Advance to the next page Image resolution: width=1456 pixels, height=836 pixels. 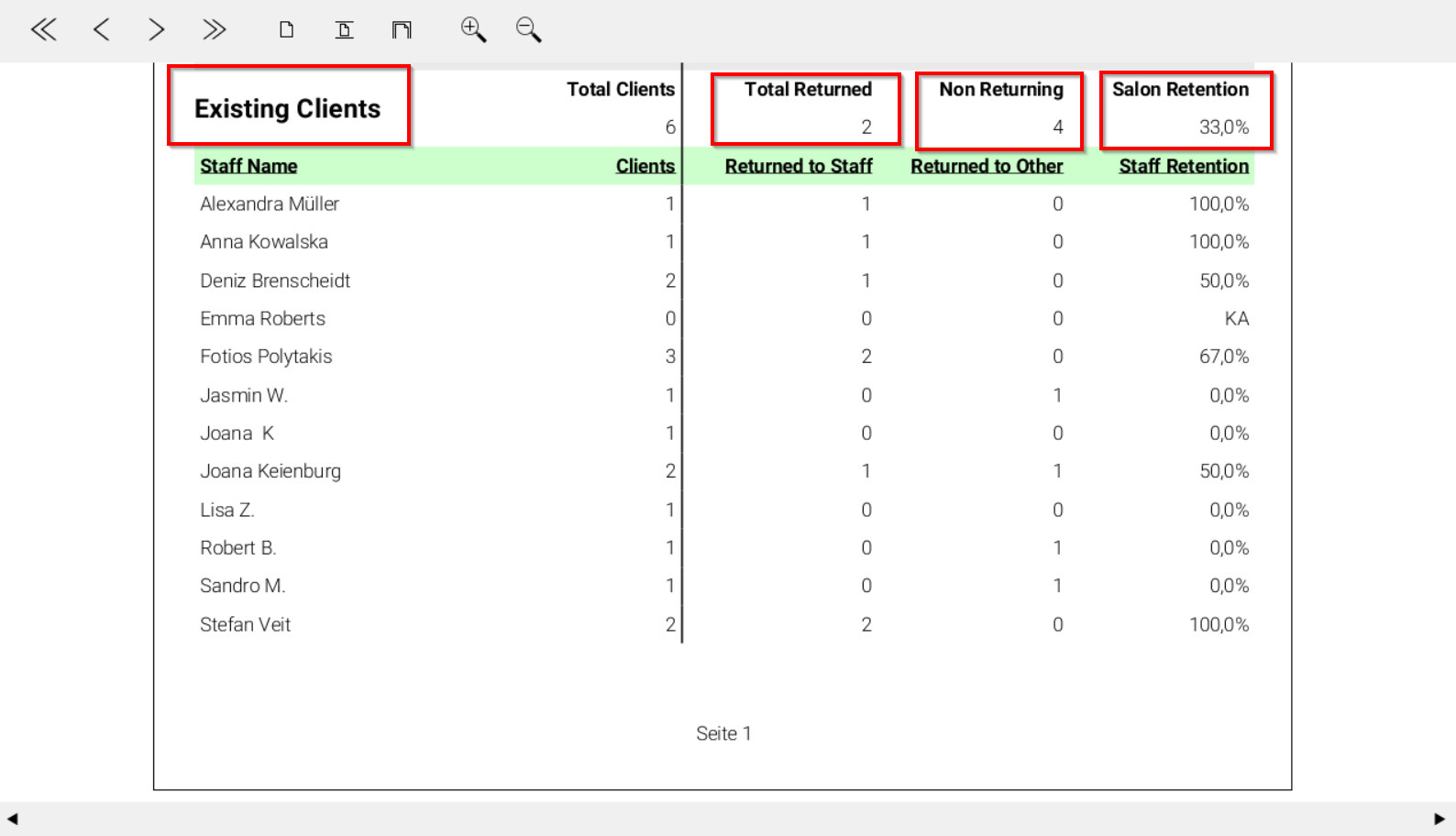point(157,30)
